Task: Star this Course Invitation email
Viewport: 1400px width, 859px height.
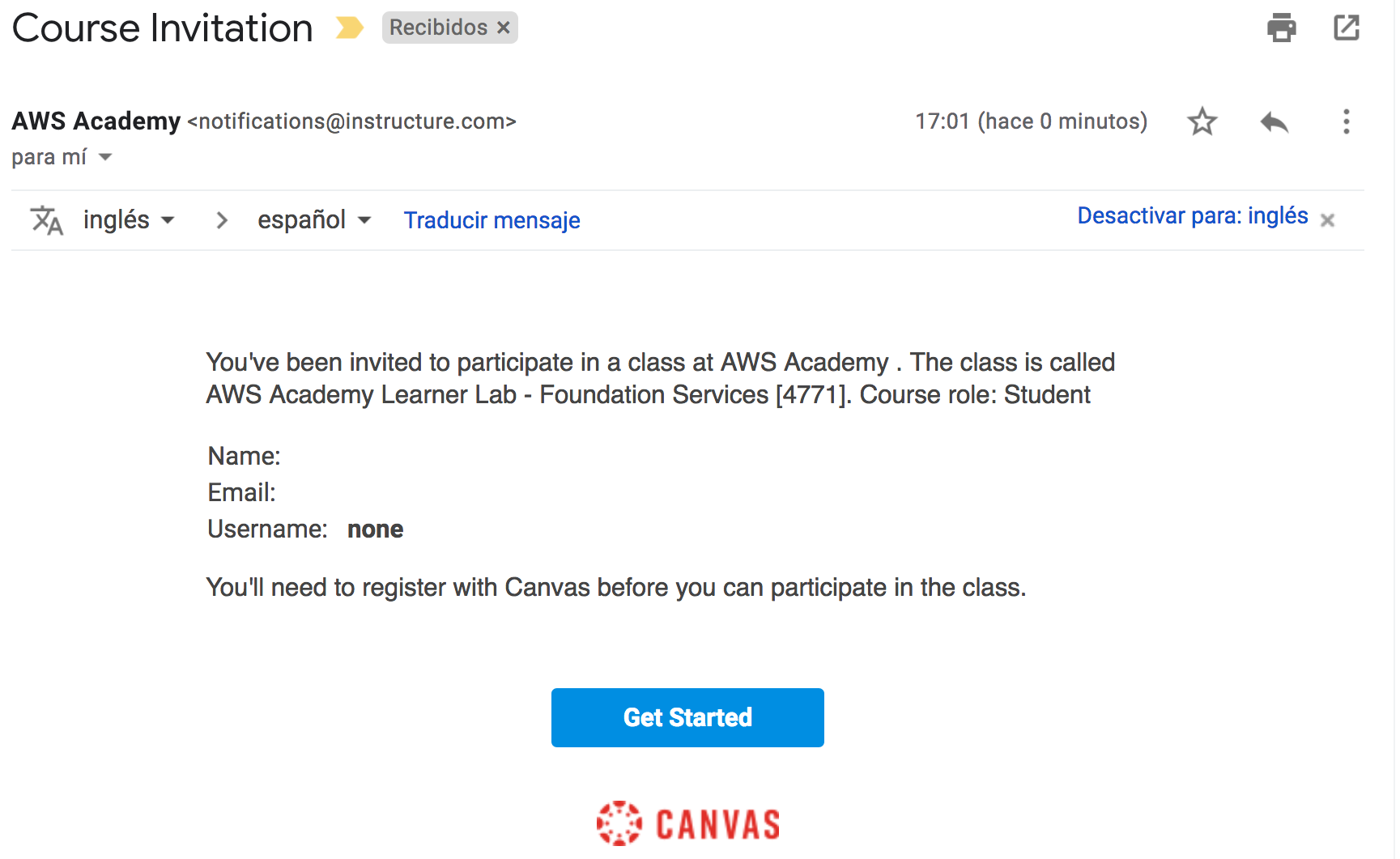Action: (1202, 121)
